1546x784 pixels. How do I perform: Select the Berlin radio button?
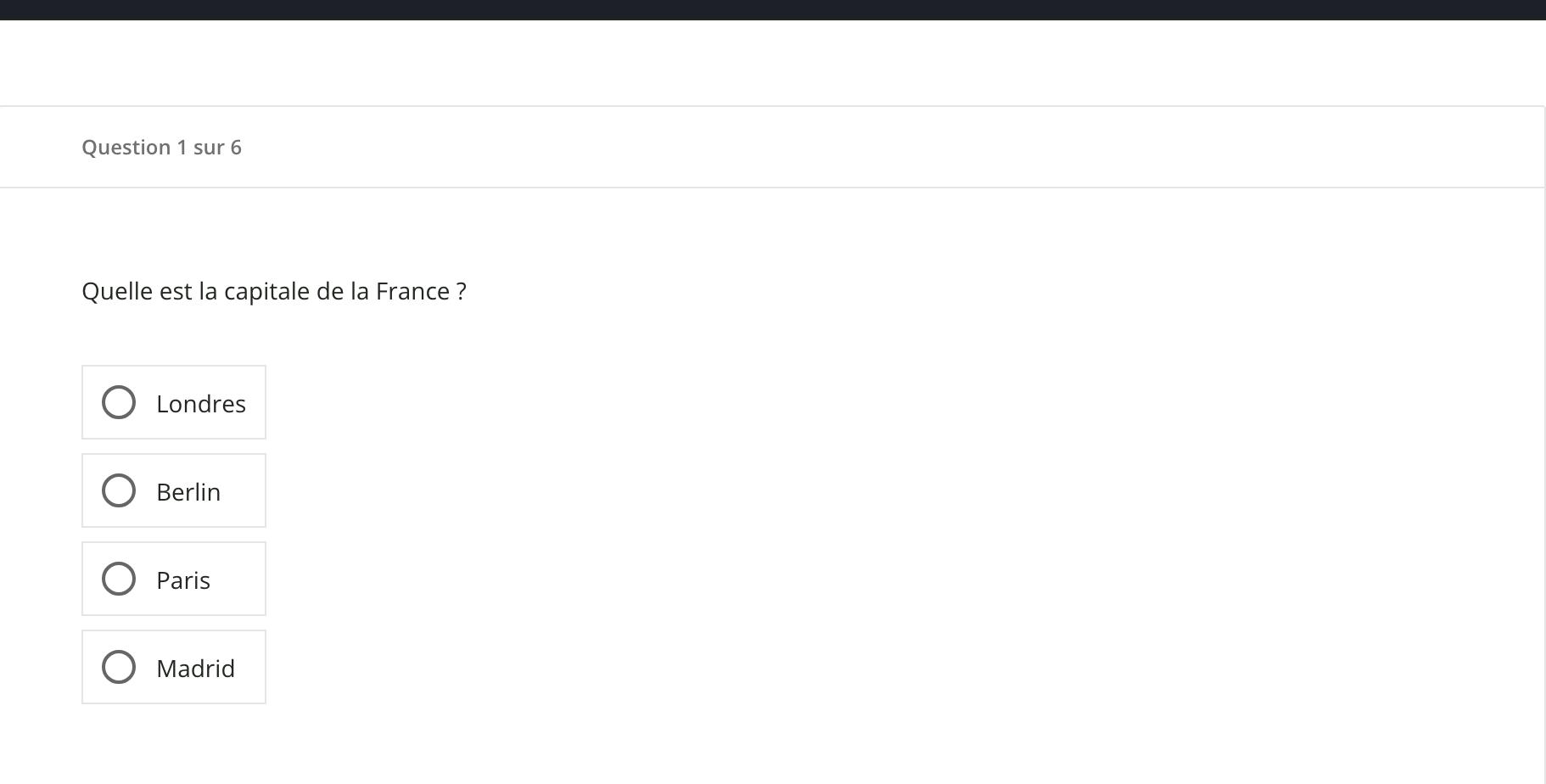point(119,491)
